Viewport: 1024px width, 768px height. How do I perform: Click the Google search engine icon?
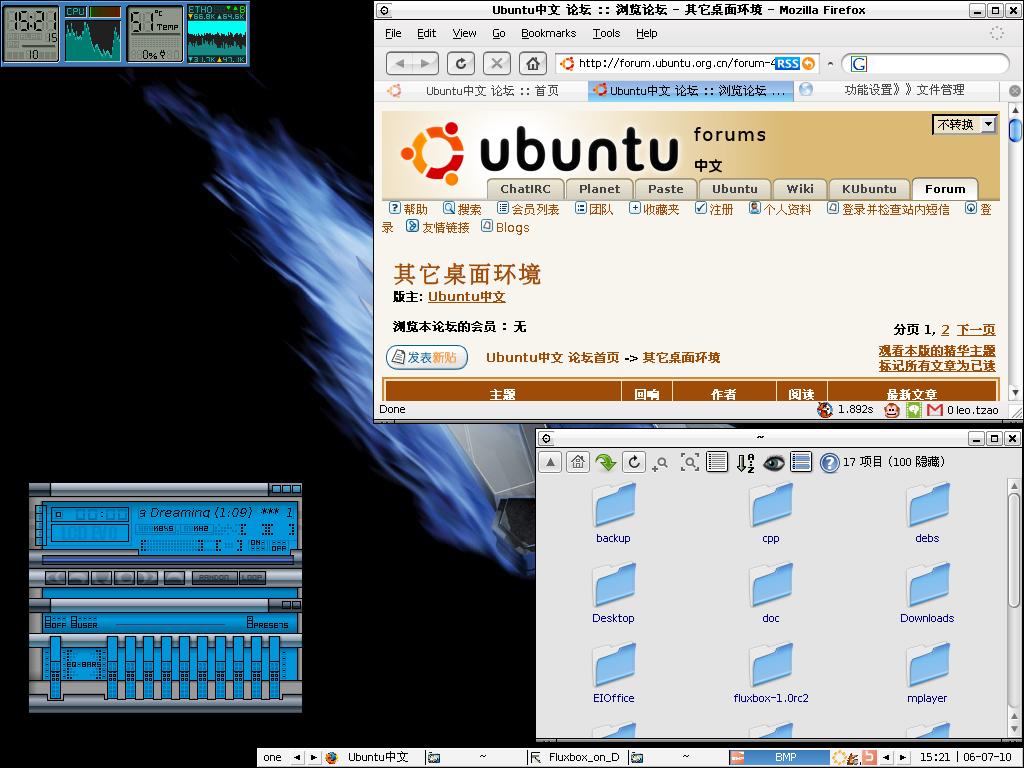(859, 63)
